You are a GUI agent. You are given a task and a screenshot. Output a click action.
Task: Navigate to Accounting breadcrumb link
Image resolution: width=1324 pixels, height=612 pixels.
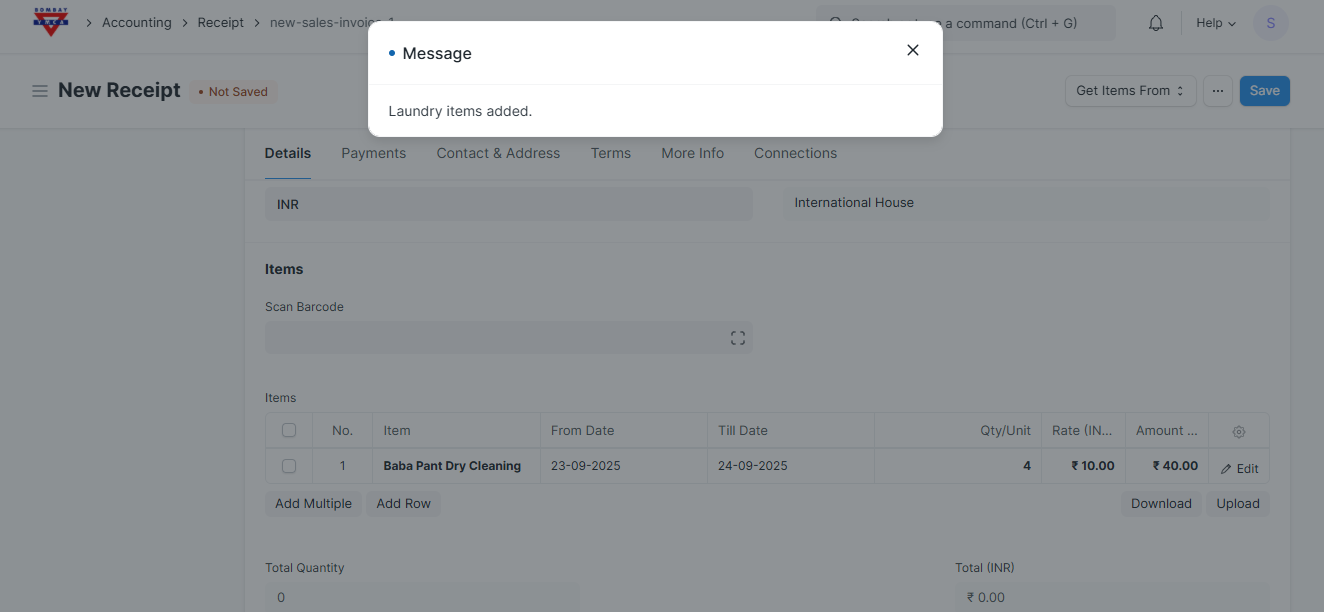pos(137,23)
